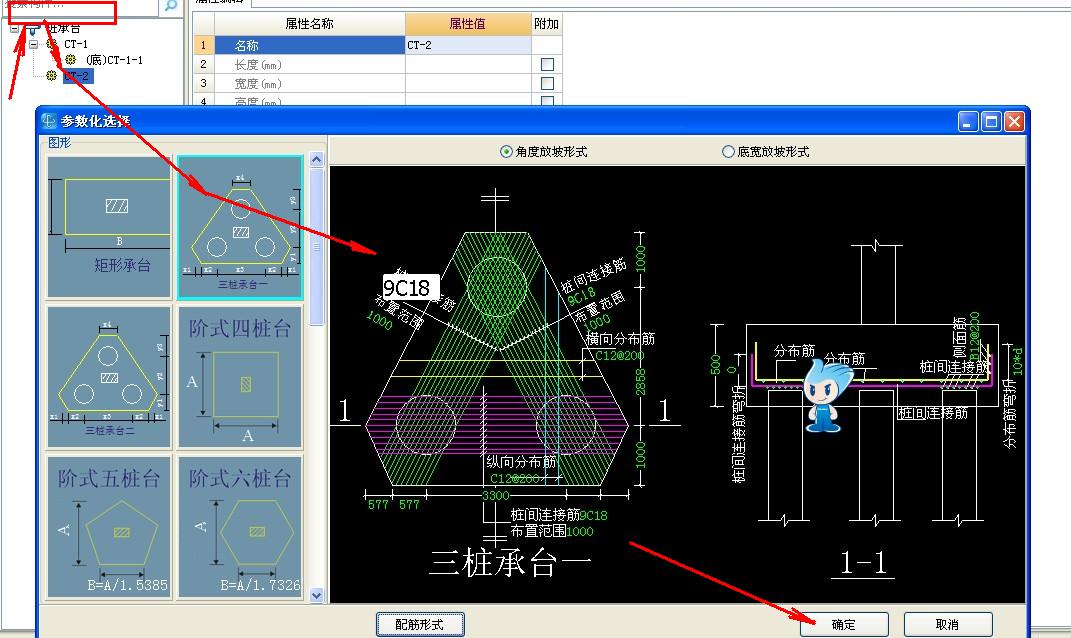Click the green B12@200 side rebar value
This screenshot has height=638, width=1071.
(975, 336)
